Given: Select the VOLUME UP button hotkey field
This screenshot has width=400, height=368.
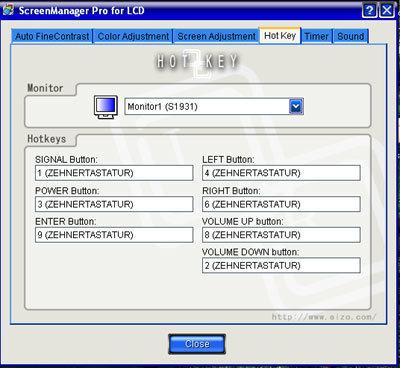Looking at the screenshot, I should click(x=281, y=235).
